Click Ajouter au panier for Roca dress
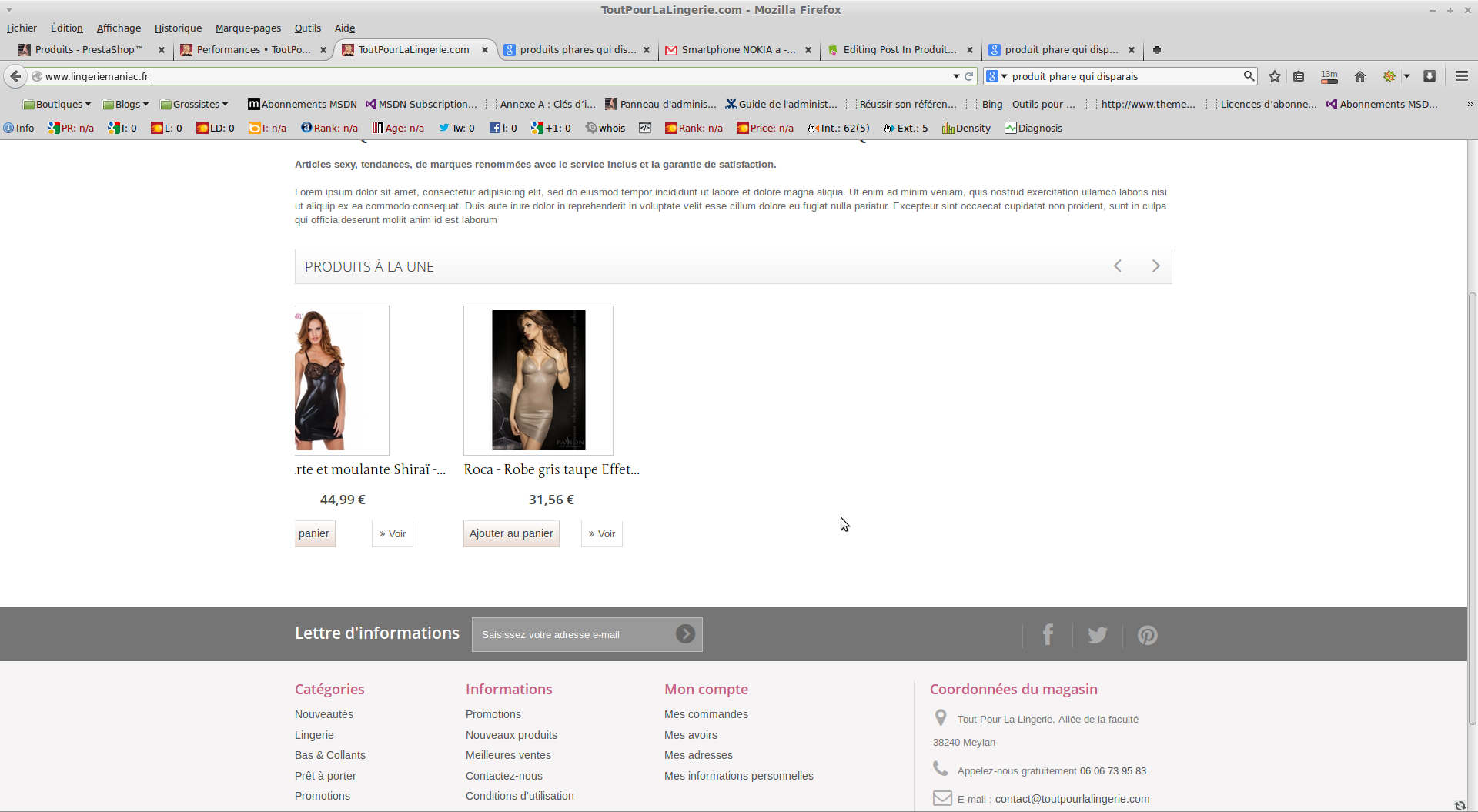The width and height of the screenshot is (1478, 812). point(511,533)
